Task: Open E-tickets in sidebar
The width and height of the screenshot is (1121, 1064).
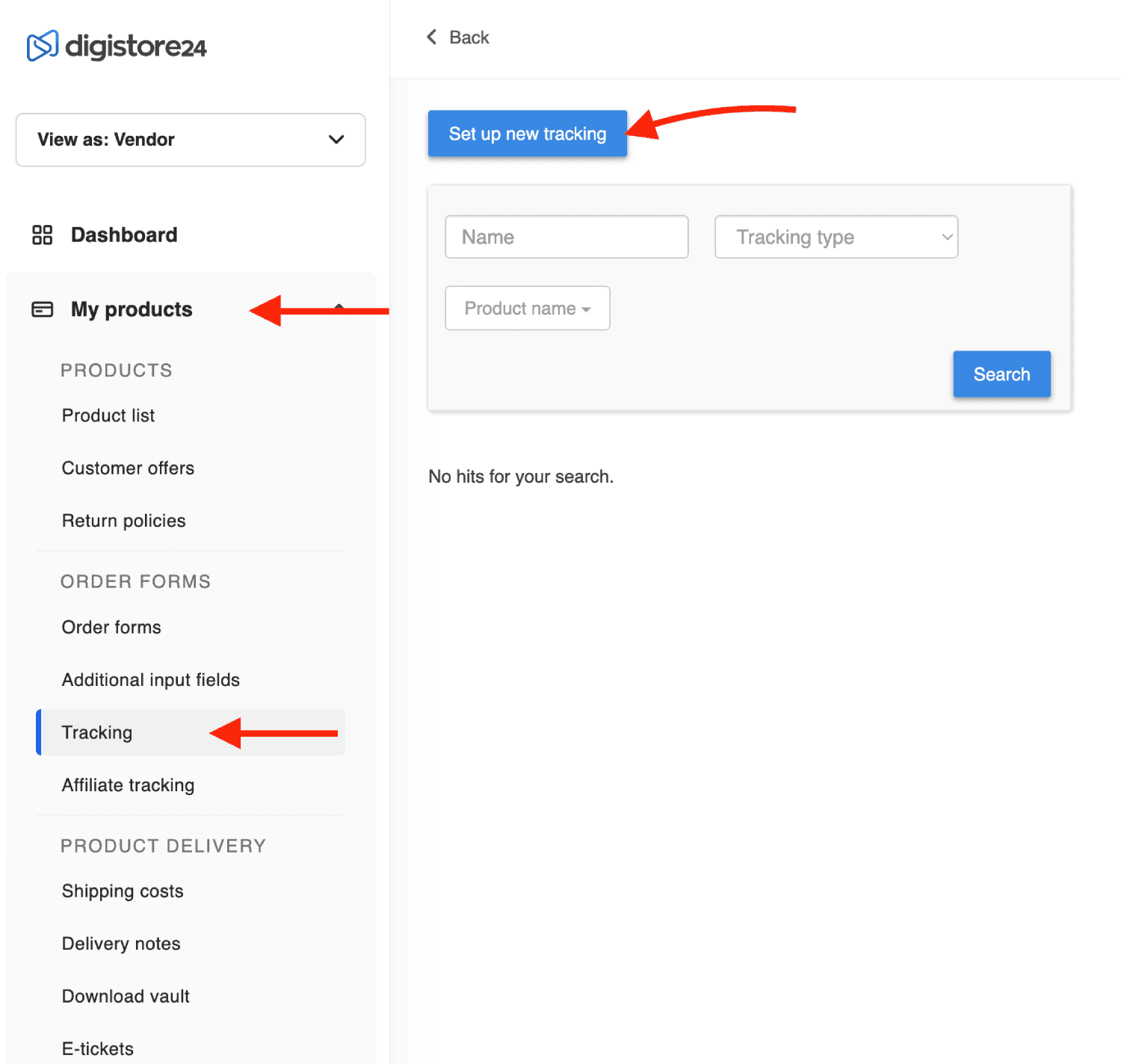Action: (x=98, y=1049)
